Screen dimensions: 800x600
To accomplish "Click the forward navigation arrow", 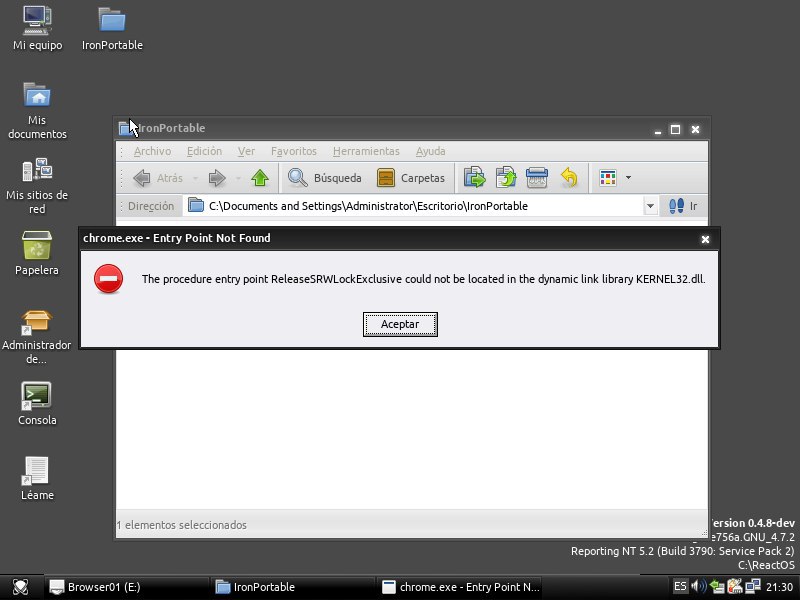I will coord(217,178).
